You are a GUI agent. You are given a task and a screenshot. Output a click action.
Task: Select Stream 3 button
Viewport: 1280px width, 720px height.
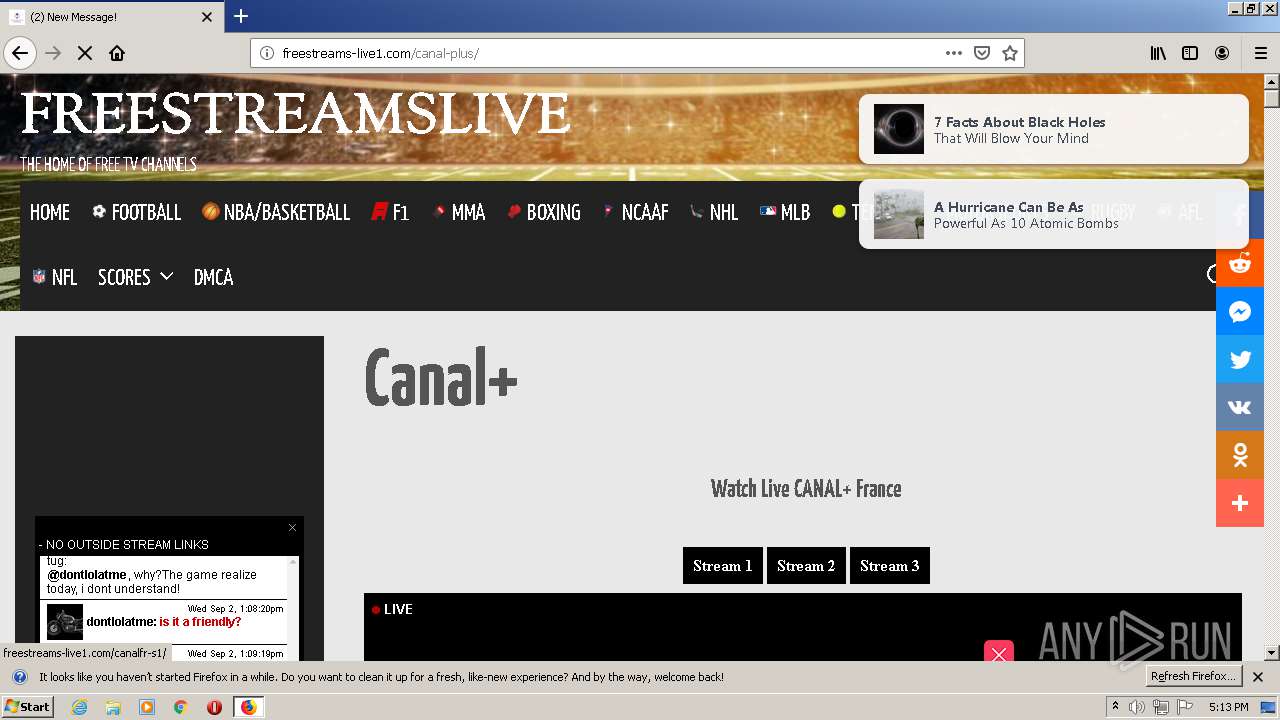click(x=890, y=565)
